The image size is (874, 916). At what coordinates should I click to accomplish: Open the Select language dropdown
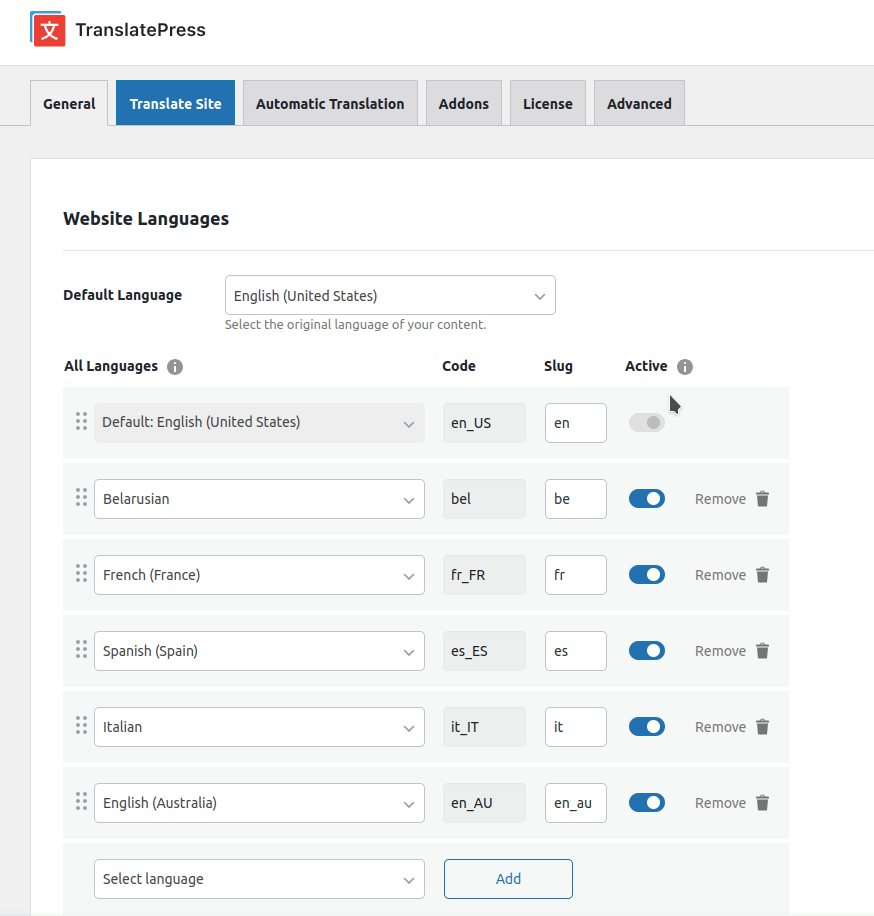259,879
